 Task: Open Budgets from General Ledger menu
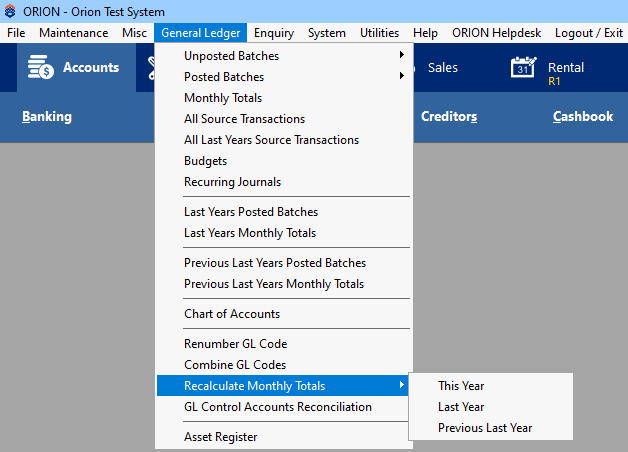coord(283,161)
